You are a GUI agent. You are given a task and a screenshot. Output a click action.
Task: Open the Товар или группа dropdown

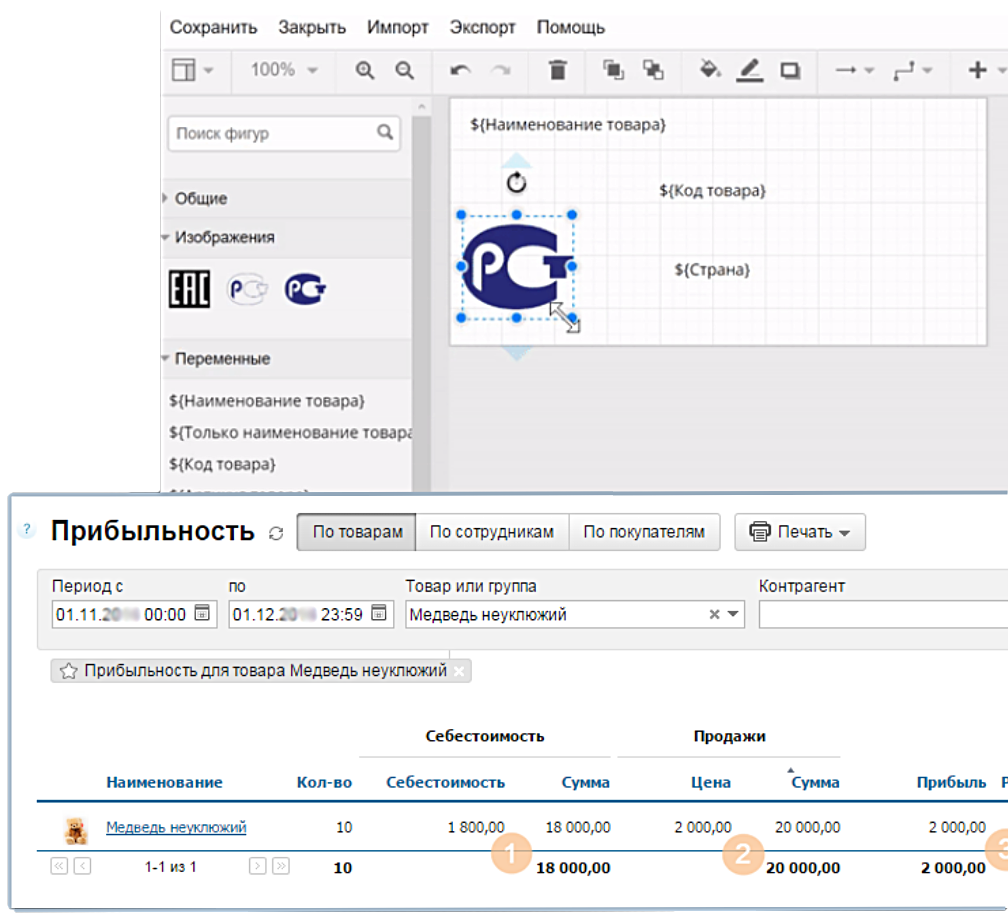(x=733, y=615)
